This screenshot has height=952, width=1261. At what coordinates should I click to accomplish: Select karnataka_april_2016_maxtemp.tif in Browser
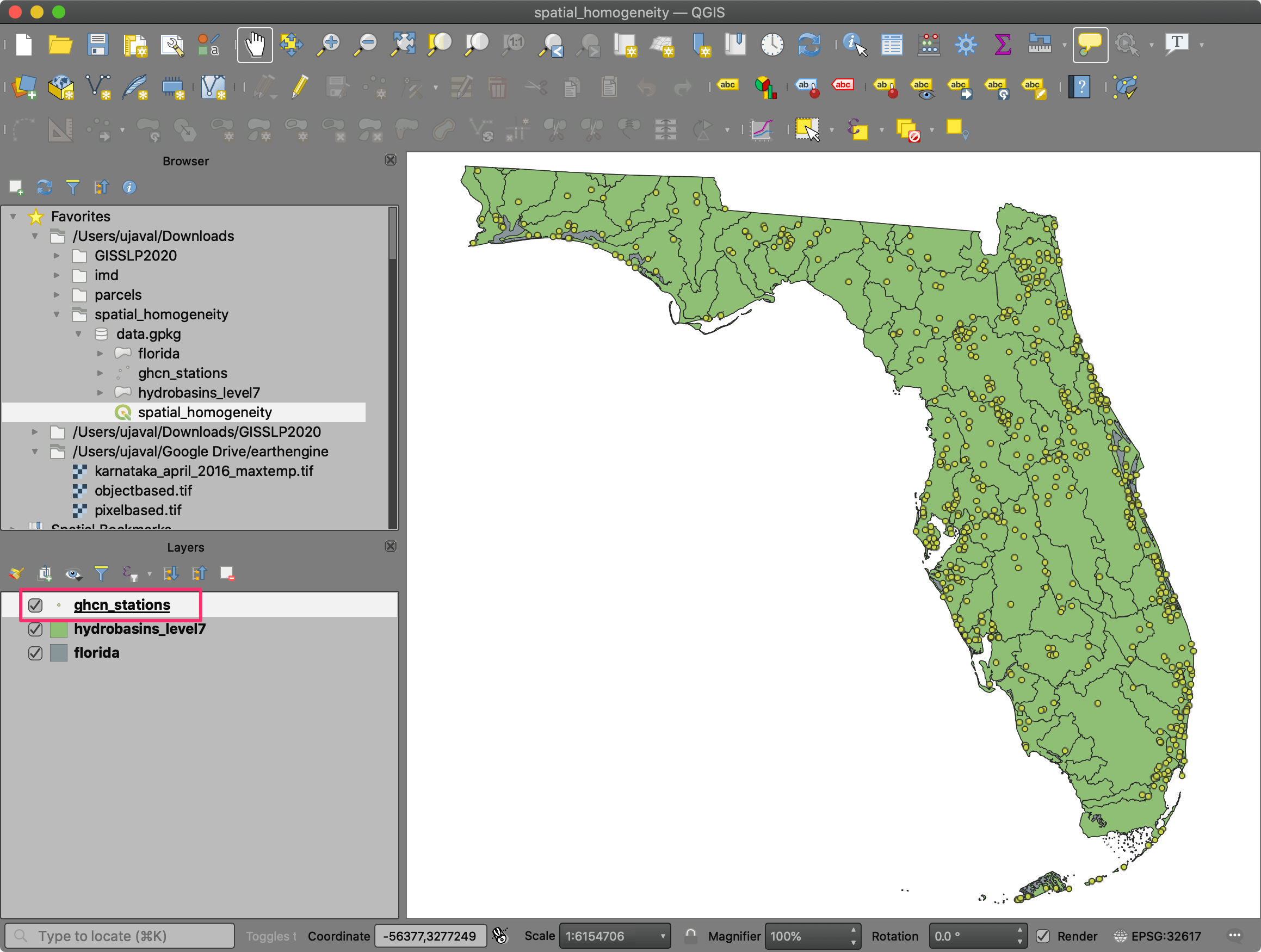click(203, 471)
